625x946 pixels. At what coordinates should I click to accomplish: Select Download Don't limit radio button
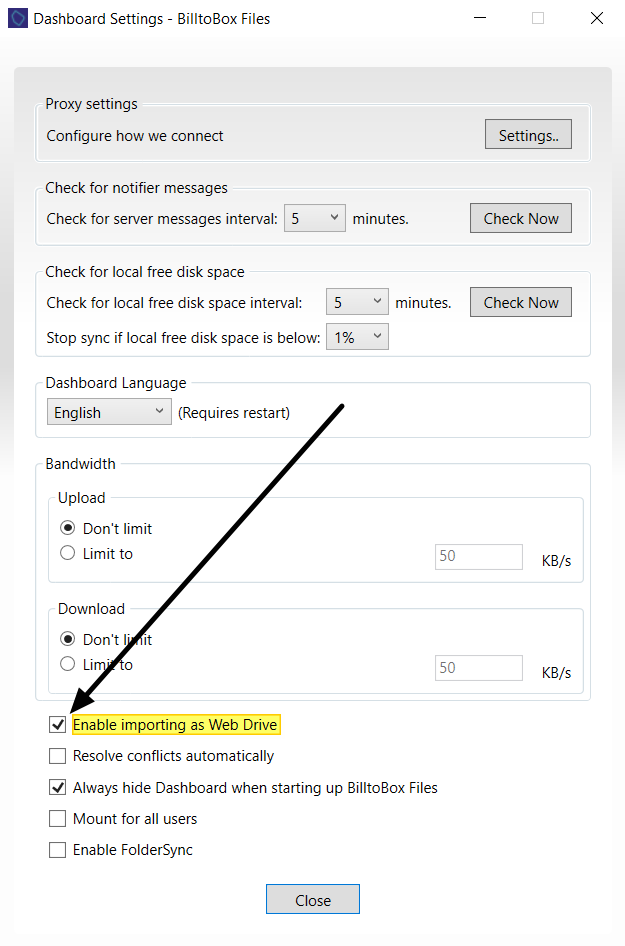(x=68, y=639)
